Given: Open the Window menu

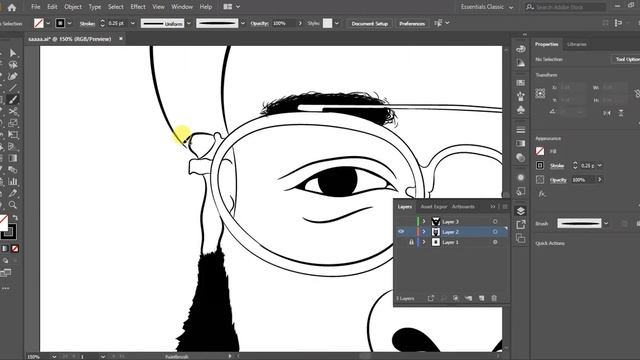Looking at the screenshot, I should [182, 7].
